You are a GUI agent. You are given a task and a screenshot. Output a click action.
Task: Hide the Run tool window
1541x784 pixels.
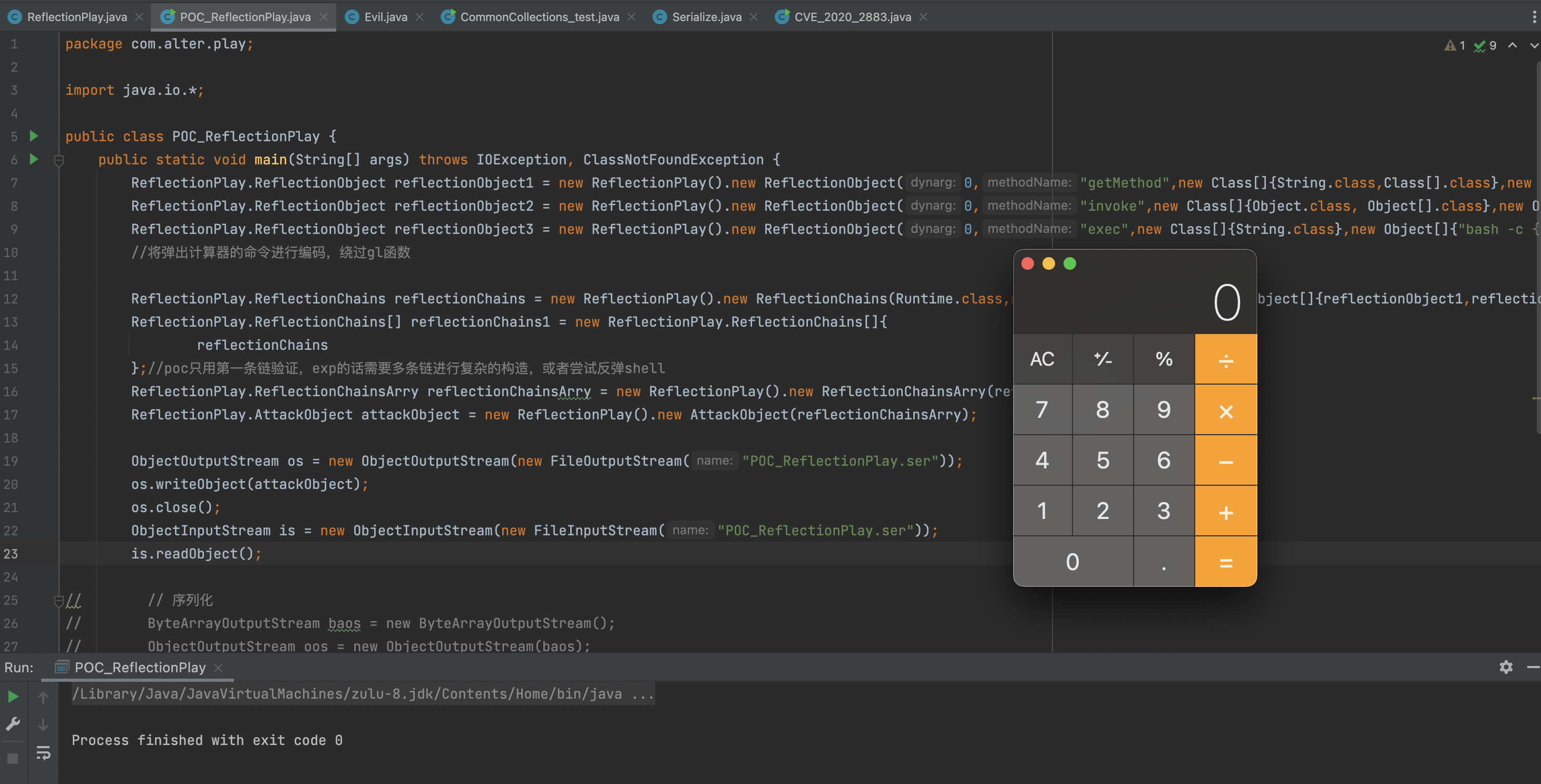pos(1533,668)
